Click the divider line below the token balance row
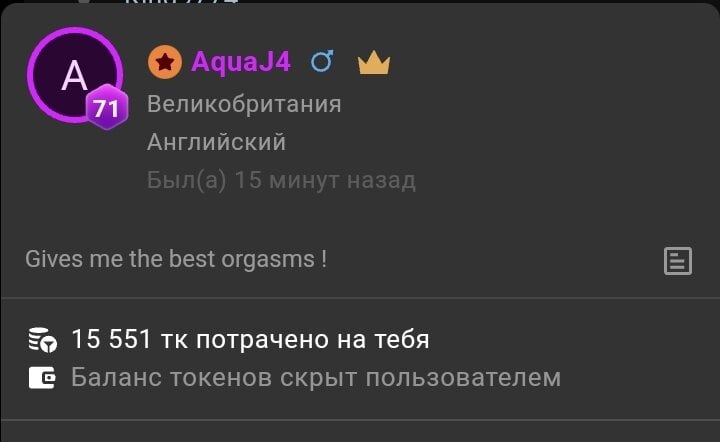The height and width of the screenshot is (442, 720). pyautogui.click(x=360, y=420)
